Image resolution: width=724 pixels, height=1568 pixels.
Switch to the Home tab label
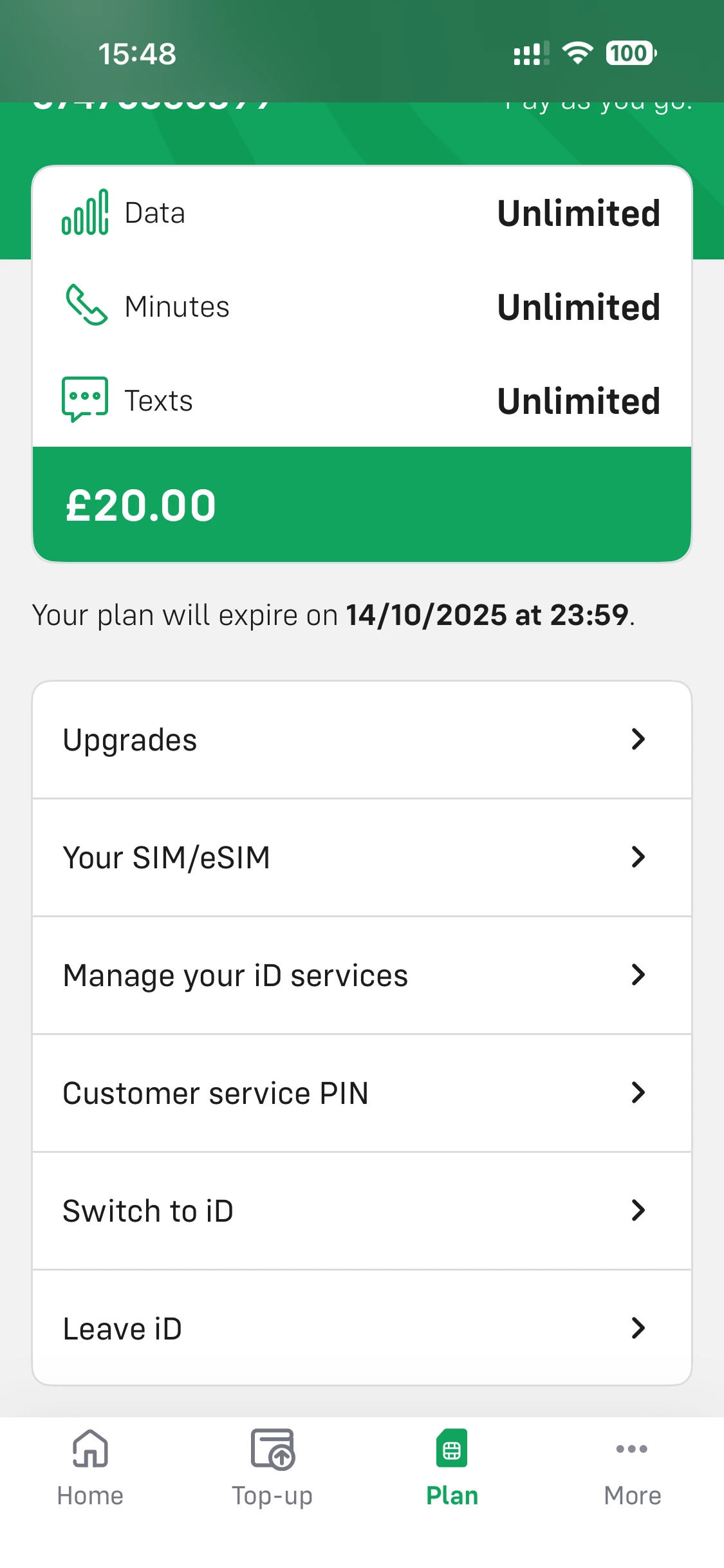point(90,1496)
